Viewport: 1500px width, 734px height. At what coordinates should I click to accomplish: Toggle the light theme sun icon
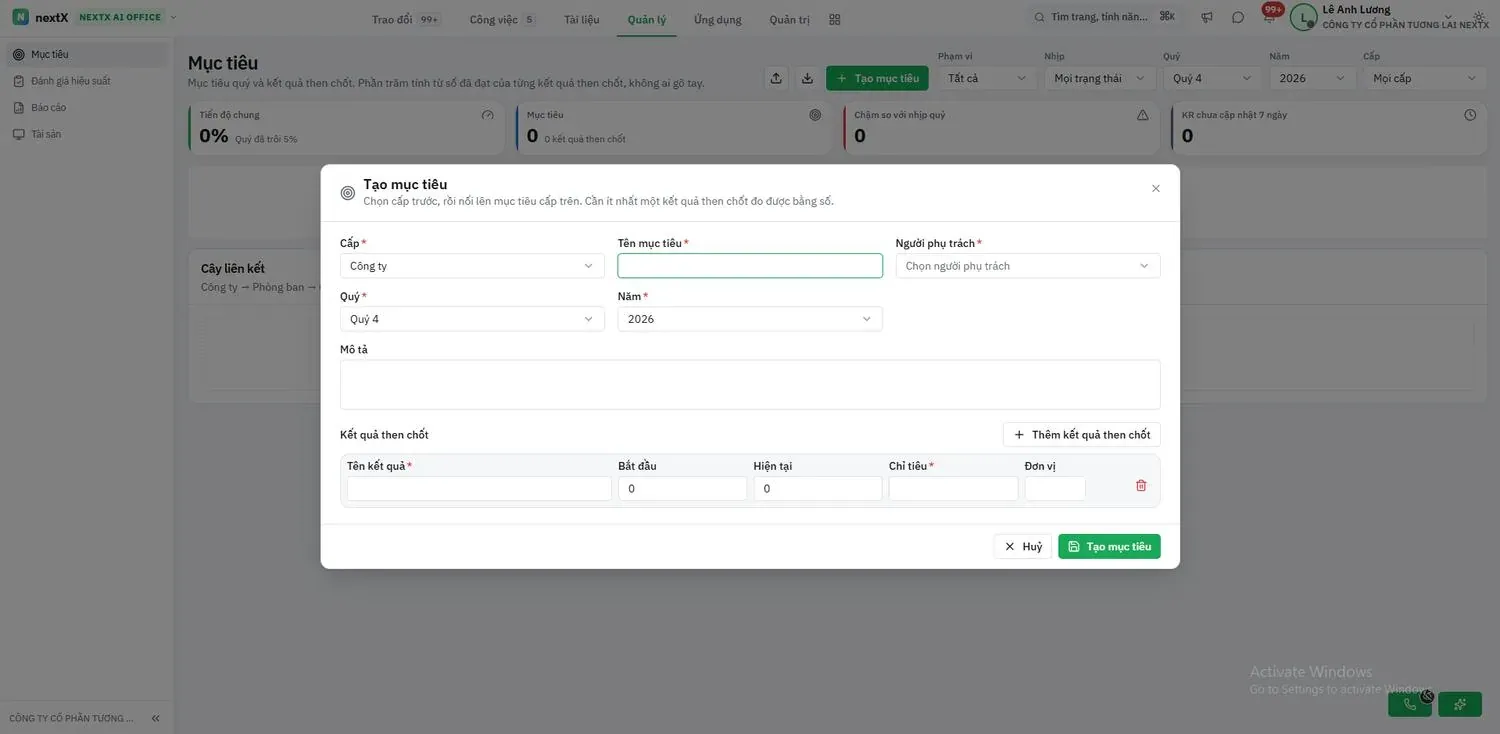(1480, 18)
